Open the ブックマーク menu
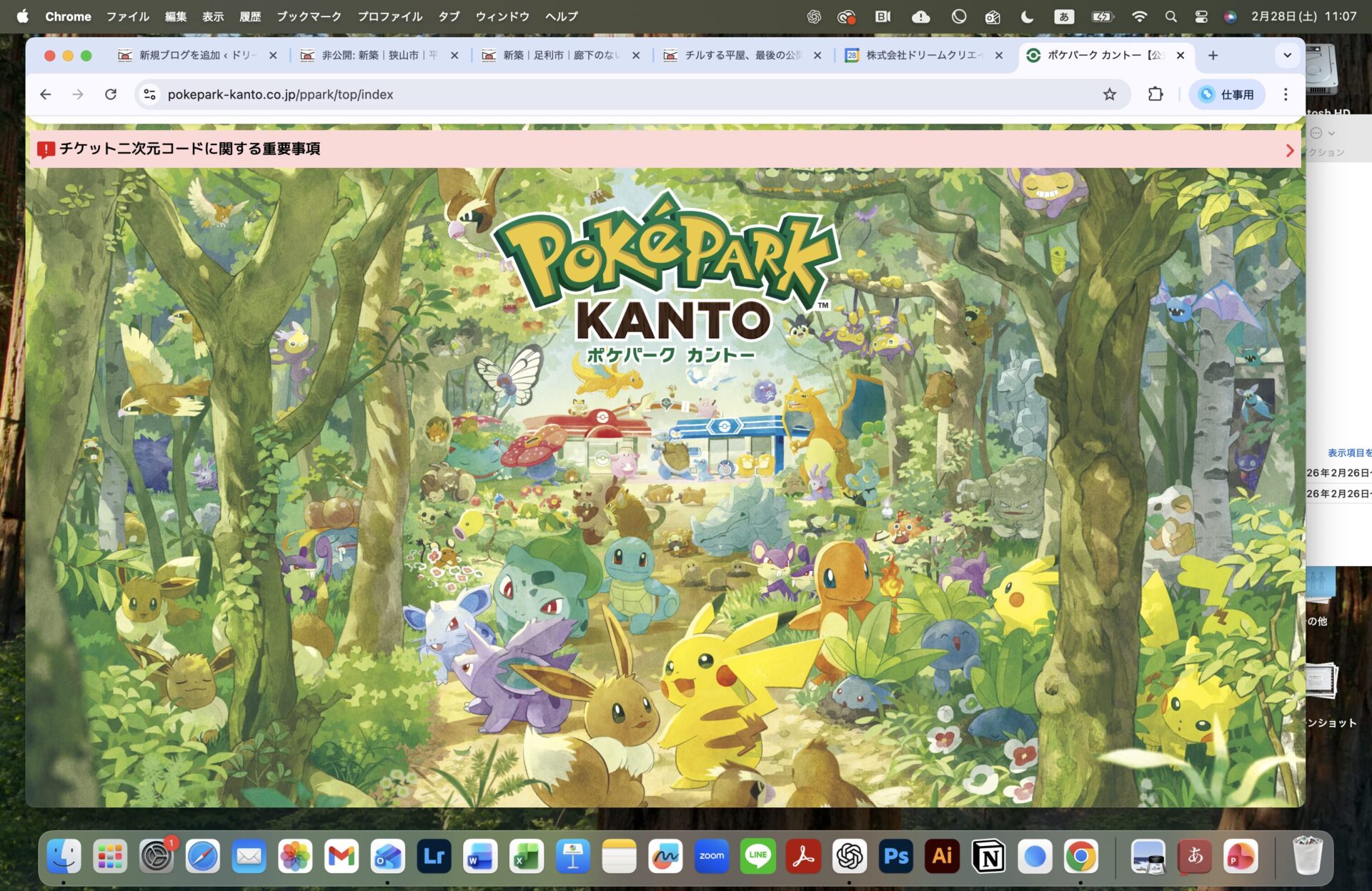The height and width of the screenshot is (891, 1372). click(309, 16)
